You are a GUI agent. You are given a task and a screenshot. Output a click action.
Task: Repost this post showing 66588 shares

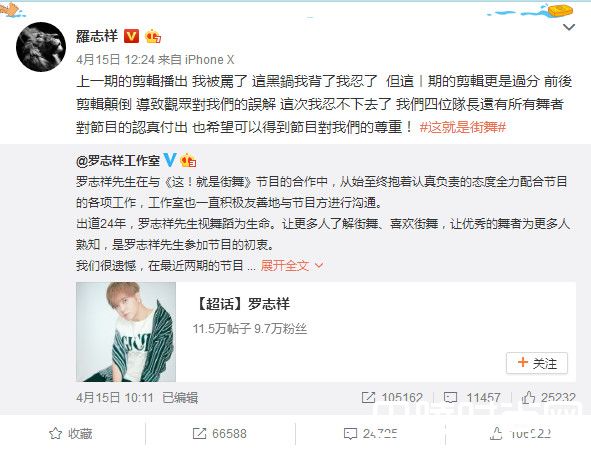[x=220, y=434]
